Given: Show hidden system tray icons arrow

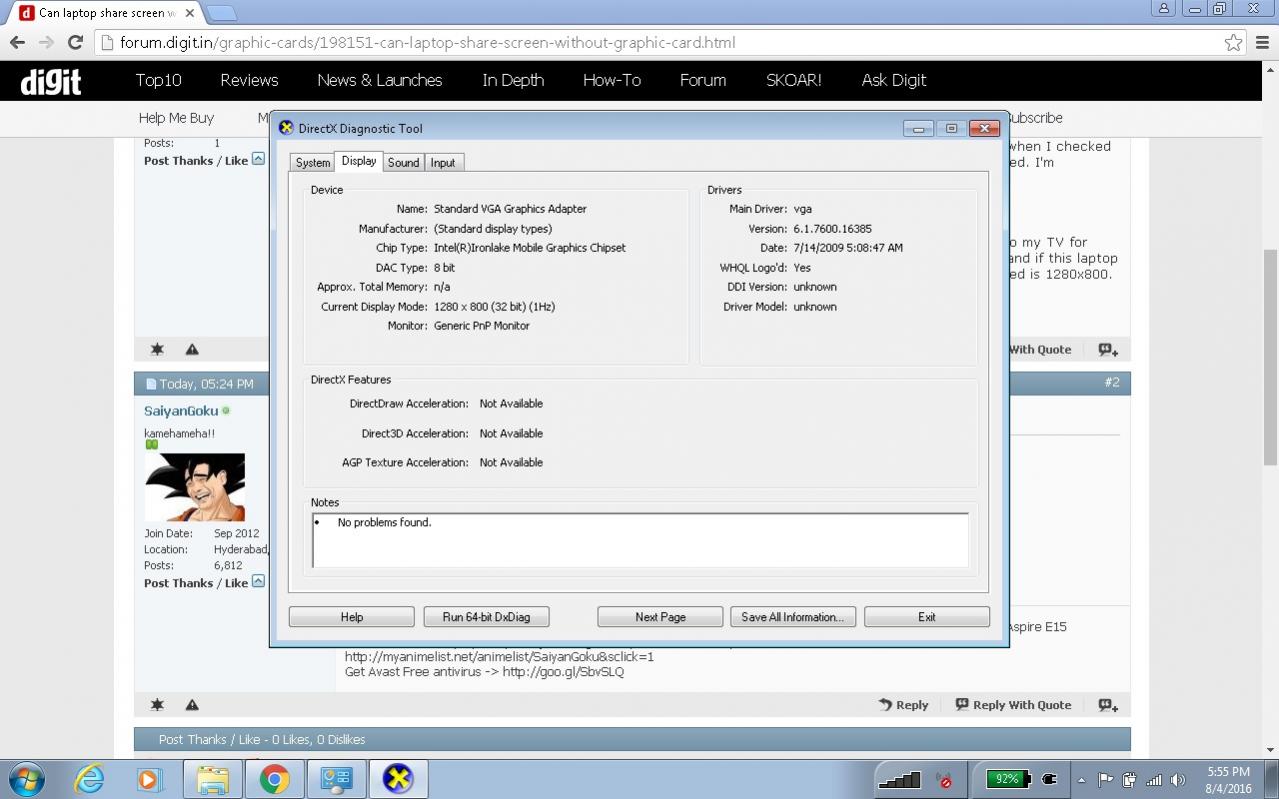Looking at the screenshot, I should (1081, 780).
